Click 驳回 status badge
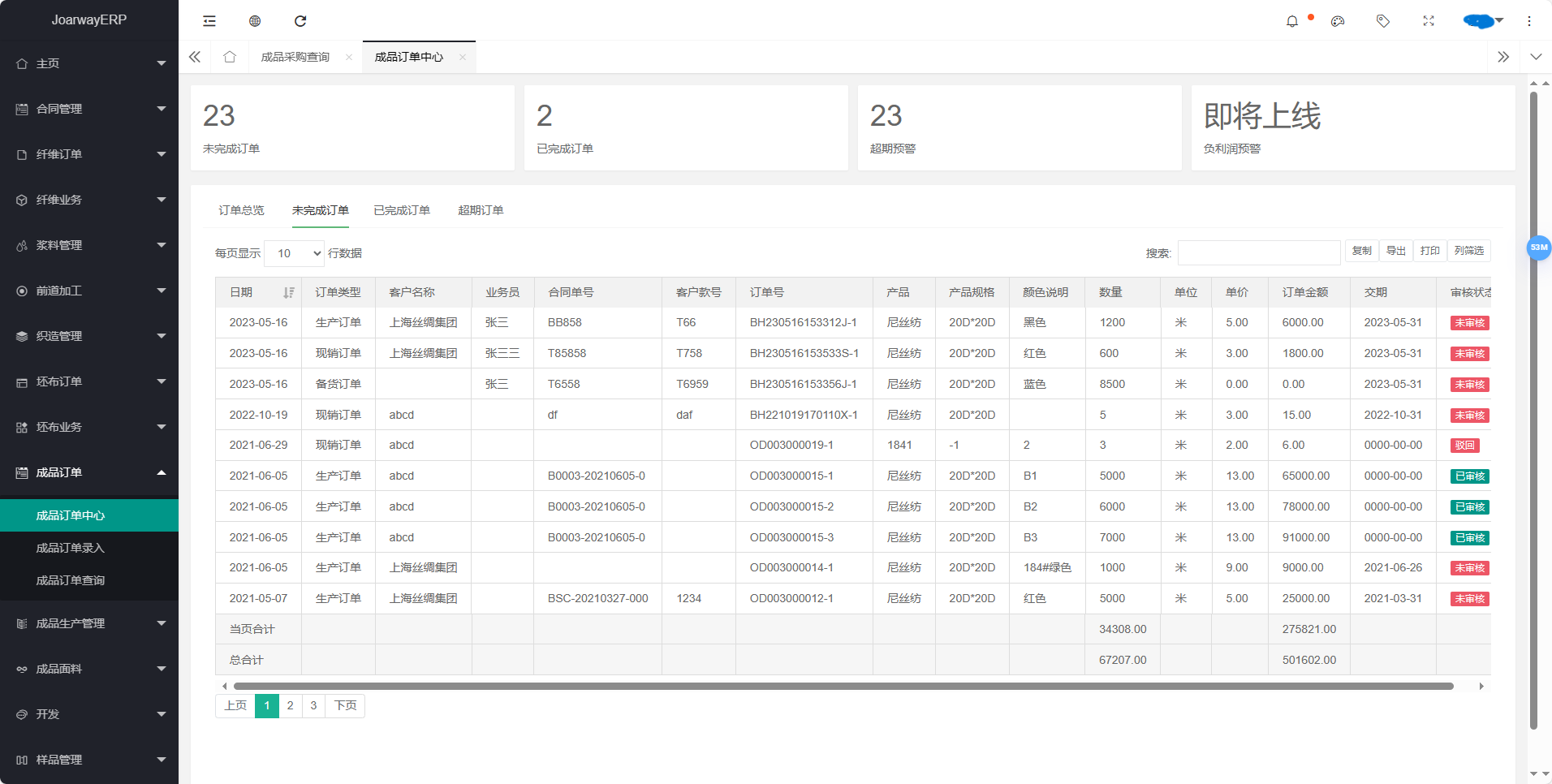This screenshot has width=1552, height=784. pyautogui.click(x=1465, y=446)
